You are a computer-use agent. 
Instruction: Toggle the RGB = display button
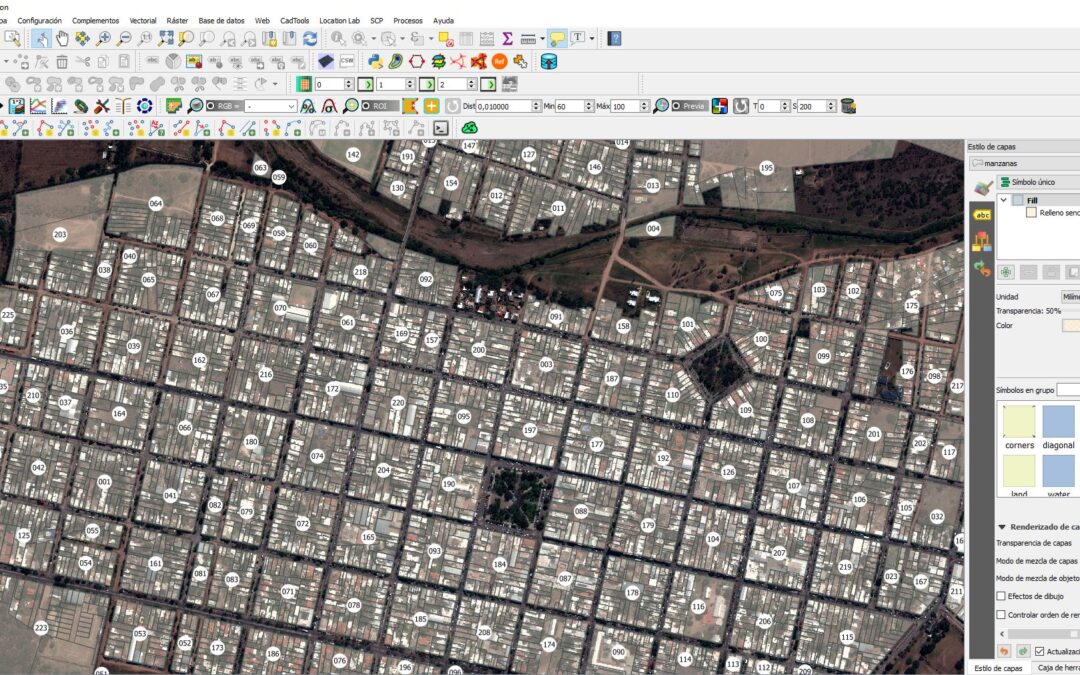pos(223,106)
